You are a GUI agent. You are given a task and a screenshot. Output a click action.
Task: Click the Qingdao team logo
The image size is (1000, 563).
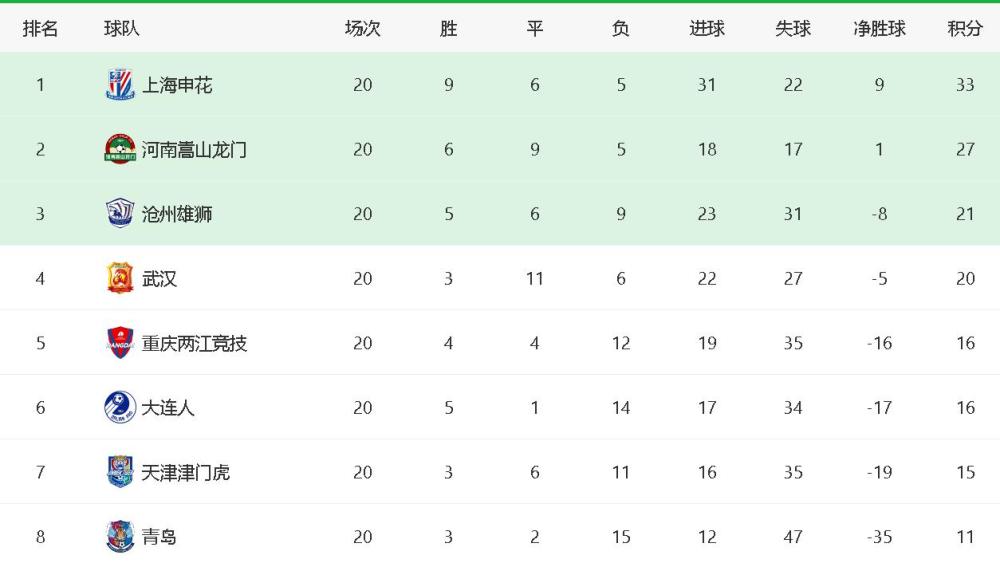[x=120, y=536]
